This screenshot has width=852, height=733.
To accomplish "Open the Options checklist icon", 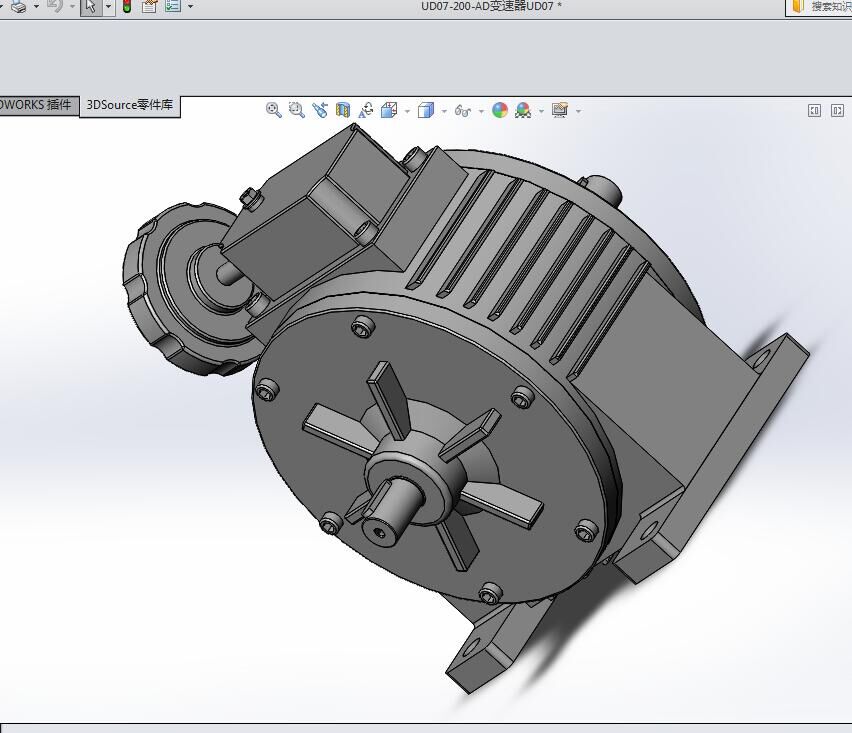I will (x=172, y=7).
